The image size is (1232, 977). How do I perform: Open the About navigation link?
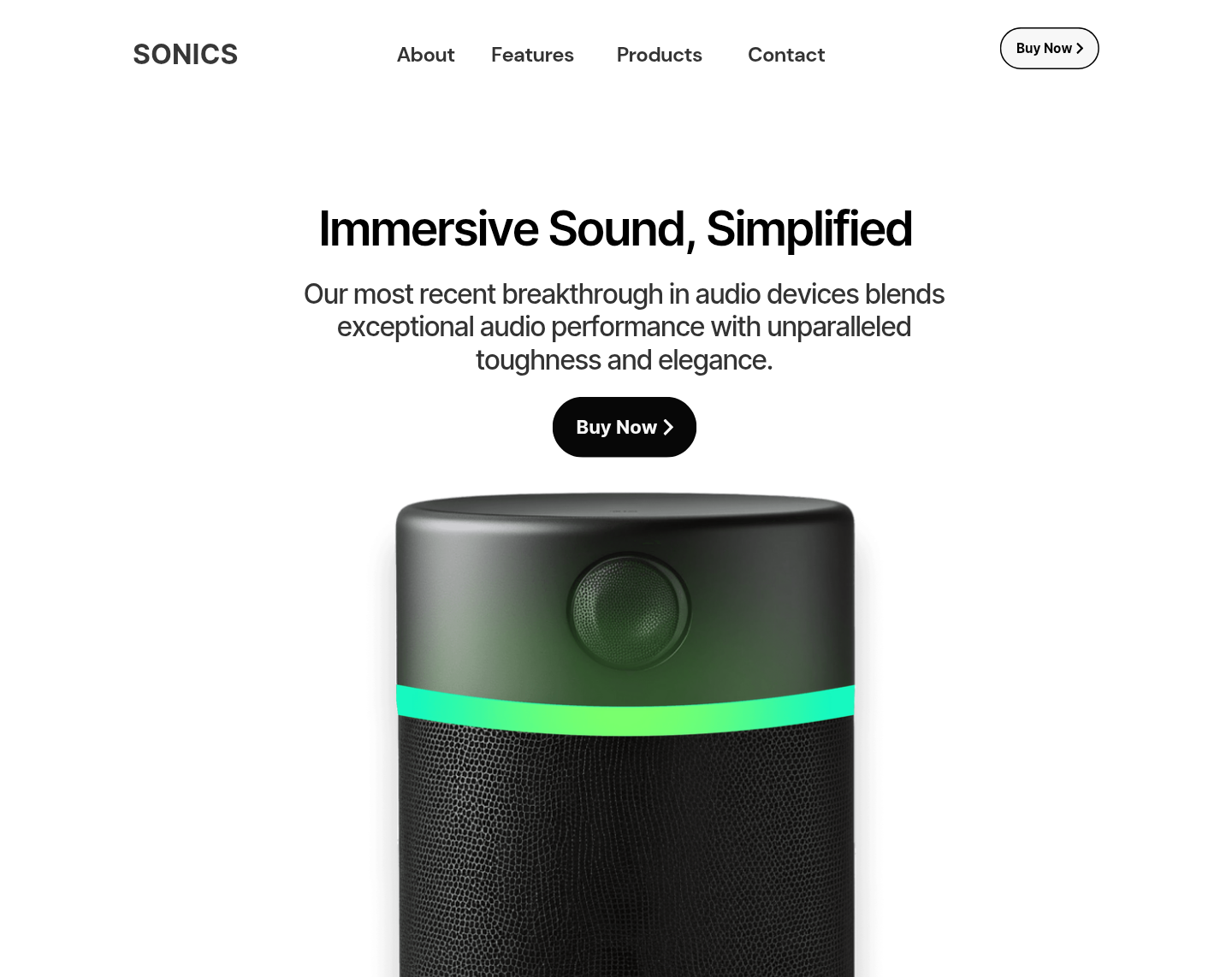425,55
